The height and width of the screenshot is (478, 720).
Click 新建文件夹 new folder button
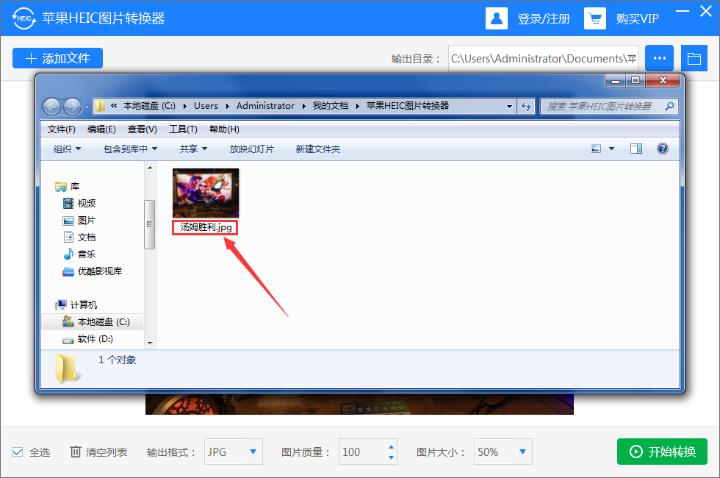(318, 149)
